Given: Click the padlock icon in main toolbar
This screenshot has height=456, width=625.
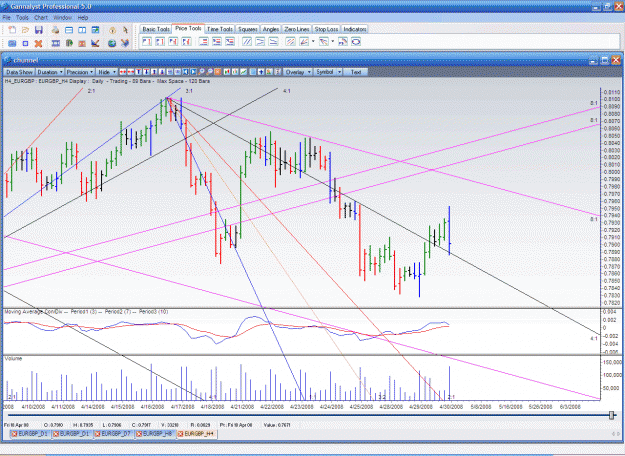Looking at the screenshot, I should click(112, 30).
